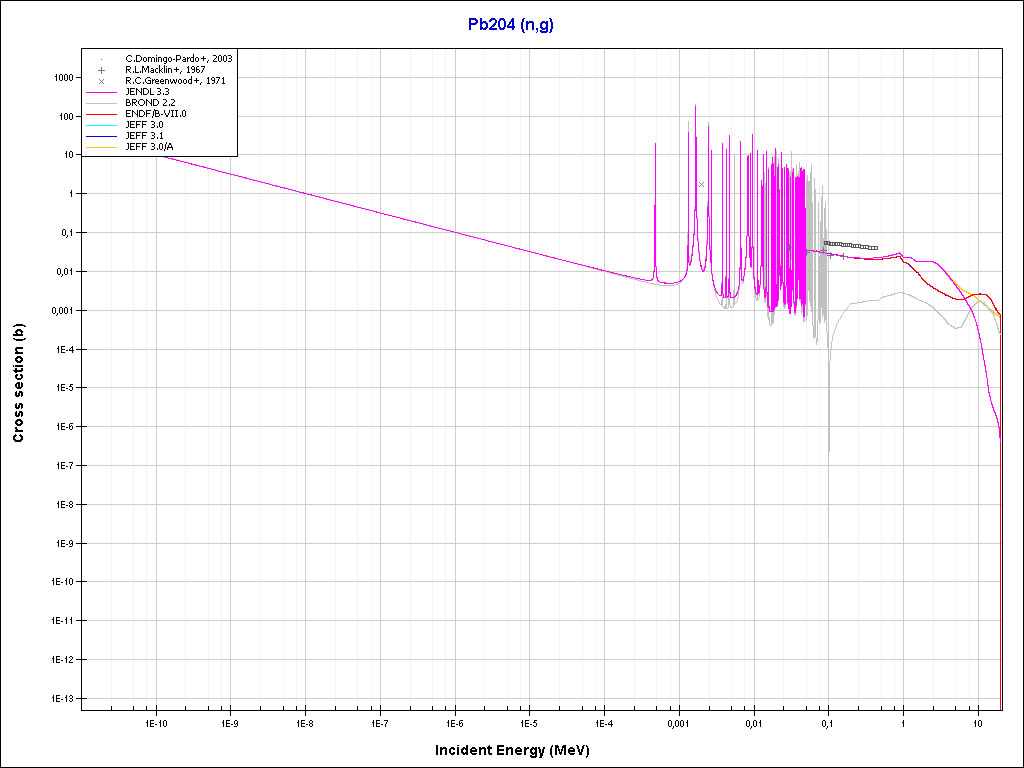Click the 1E-10 tick on the x-axis
Image resolution: width=1024 pixels, height=768 pixels.
click(x=156, y=722)
